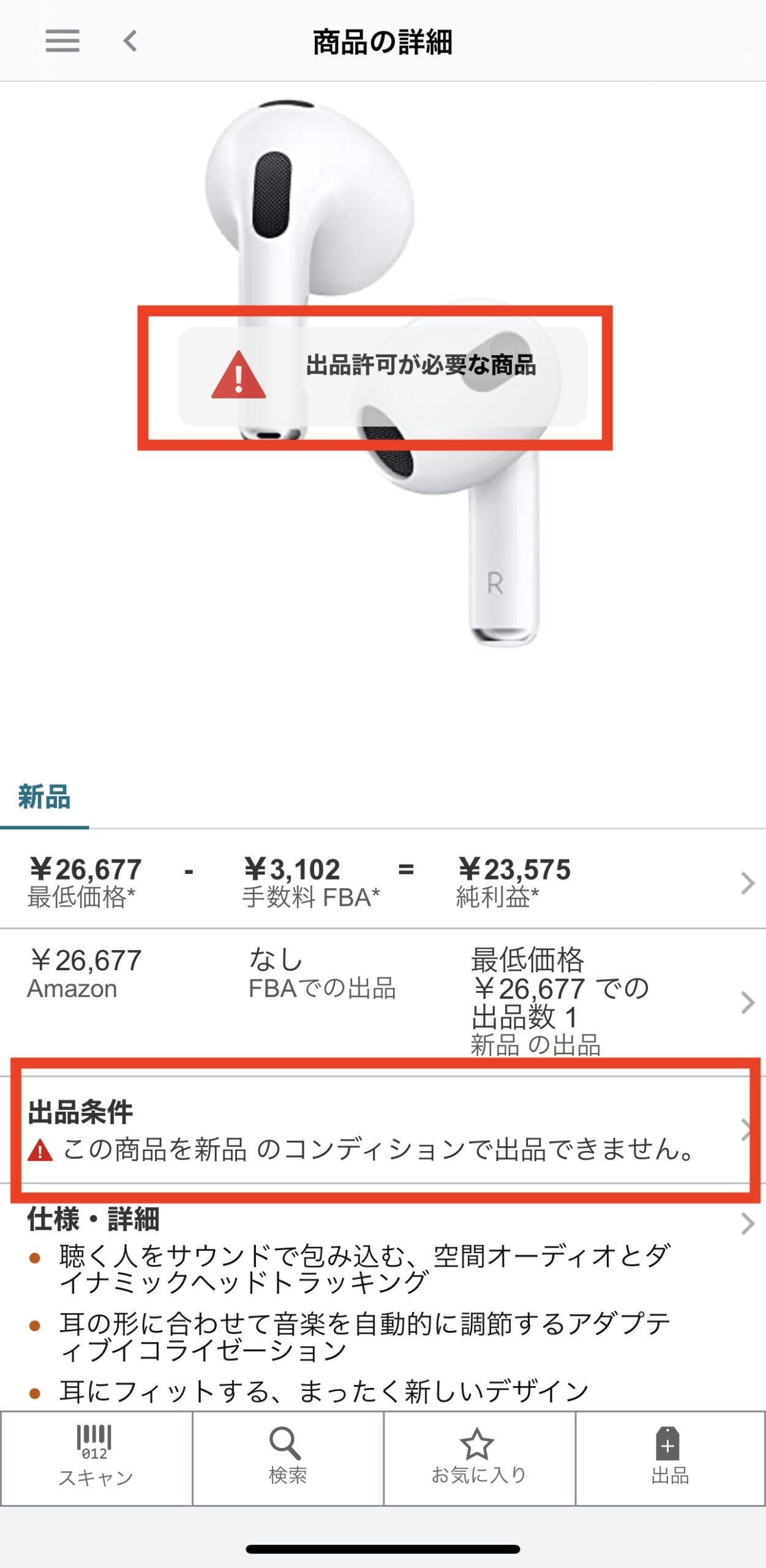Tap the 出品 tag icon
The image size is (766, 1568).
(667, 1444)
